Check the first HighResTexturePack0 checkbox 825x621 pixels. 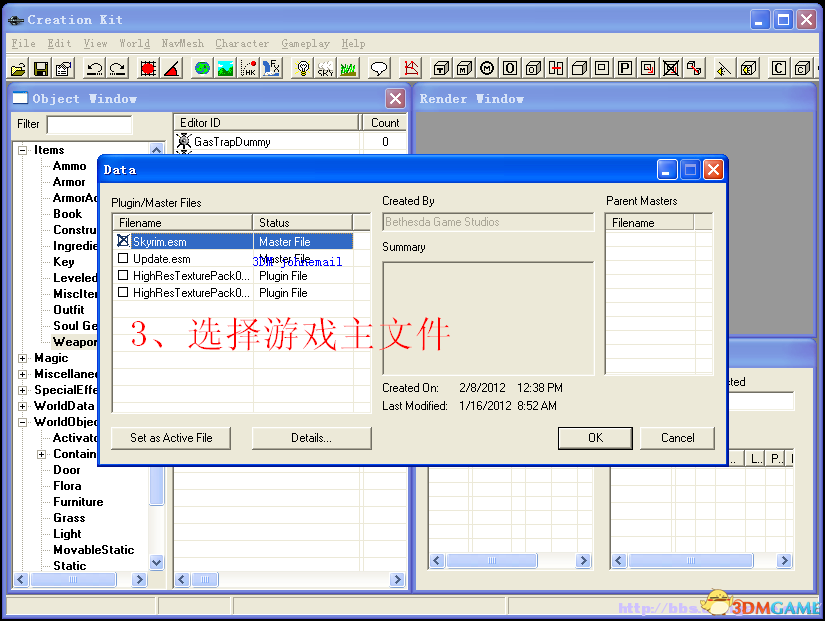tap(123, 275)
